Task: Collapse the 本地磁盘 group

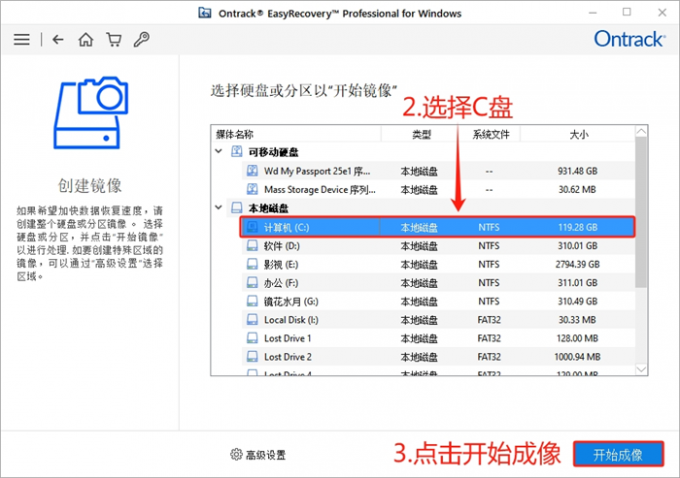Action: coord(219,208)
